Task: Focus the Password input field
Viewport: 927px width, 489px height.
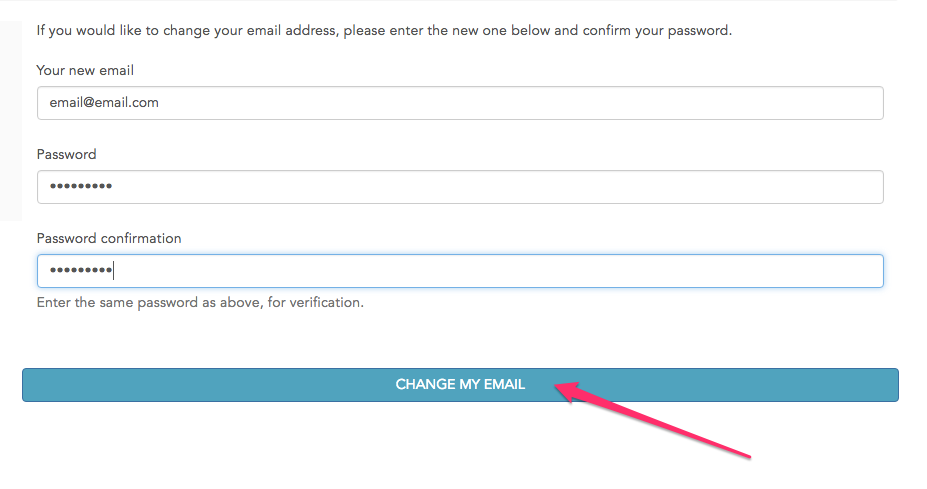Action: (460, 187)
